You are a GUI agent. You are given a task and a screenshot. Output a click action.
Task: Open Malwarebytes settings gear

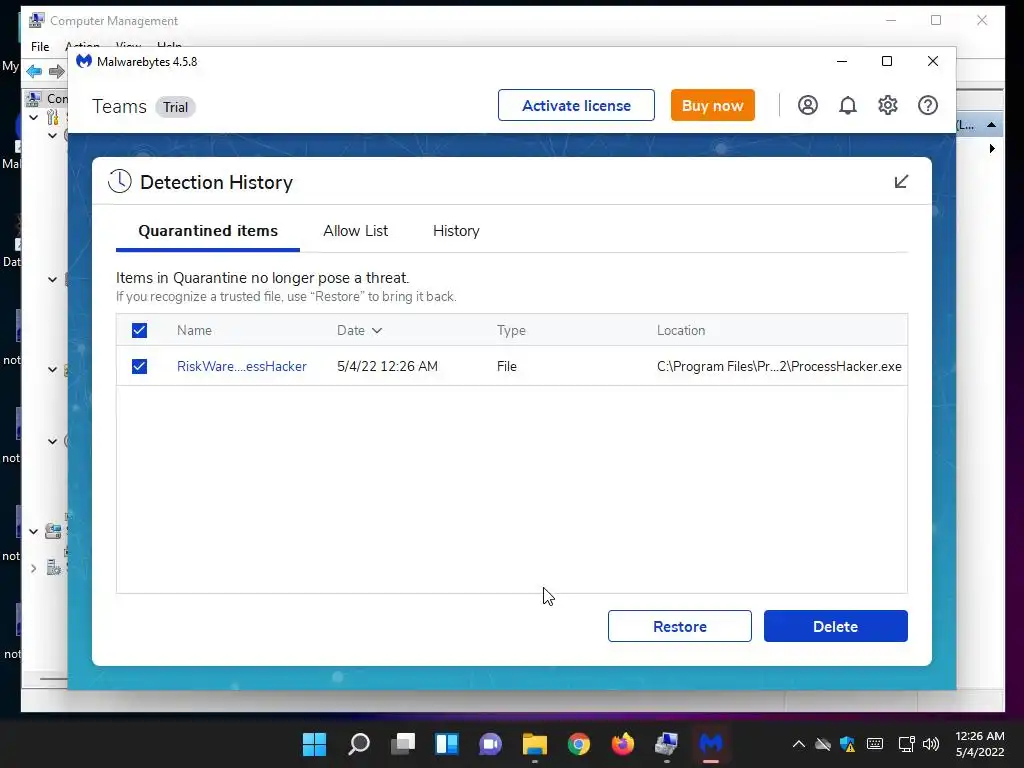(x=888, y=105)
